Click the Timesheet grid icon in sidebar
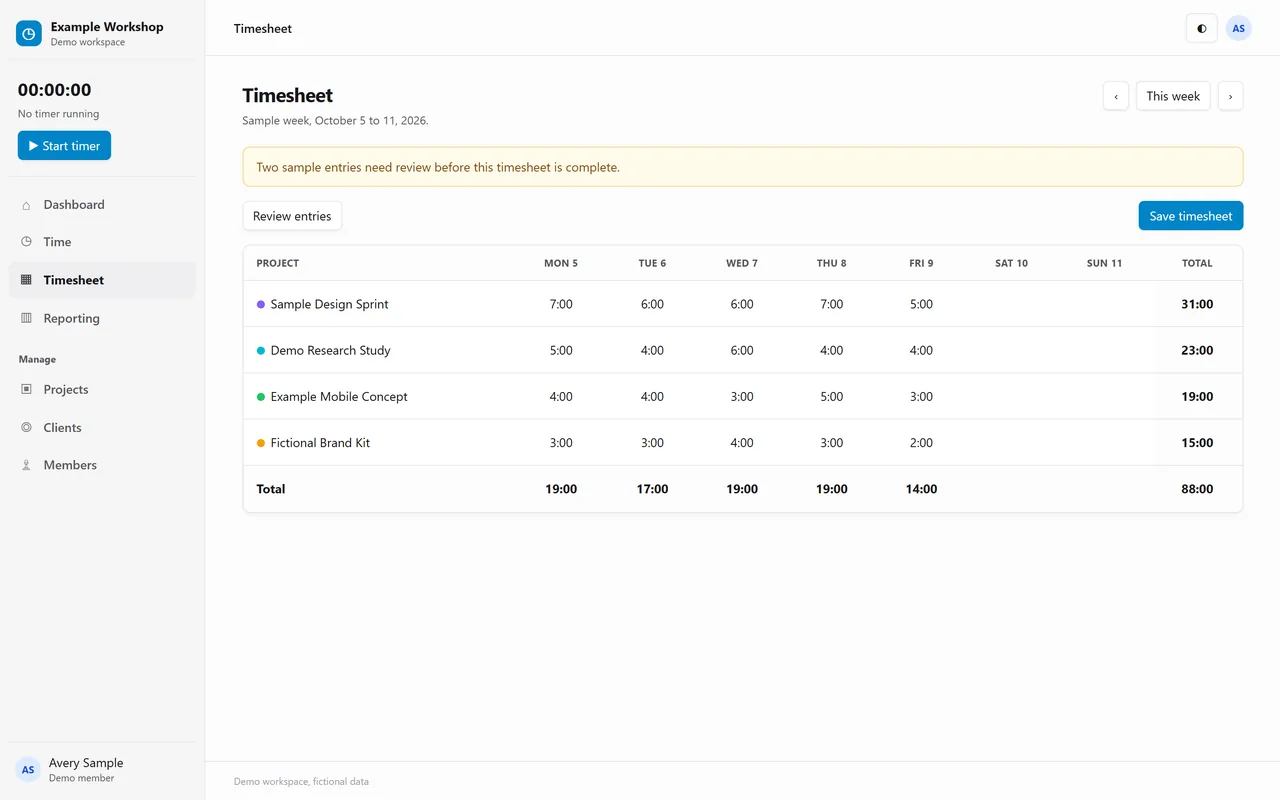 26,280
